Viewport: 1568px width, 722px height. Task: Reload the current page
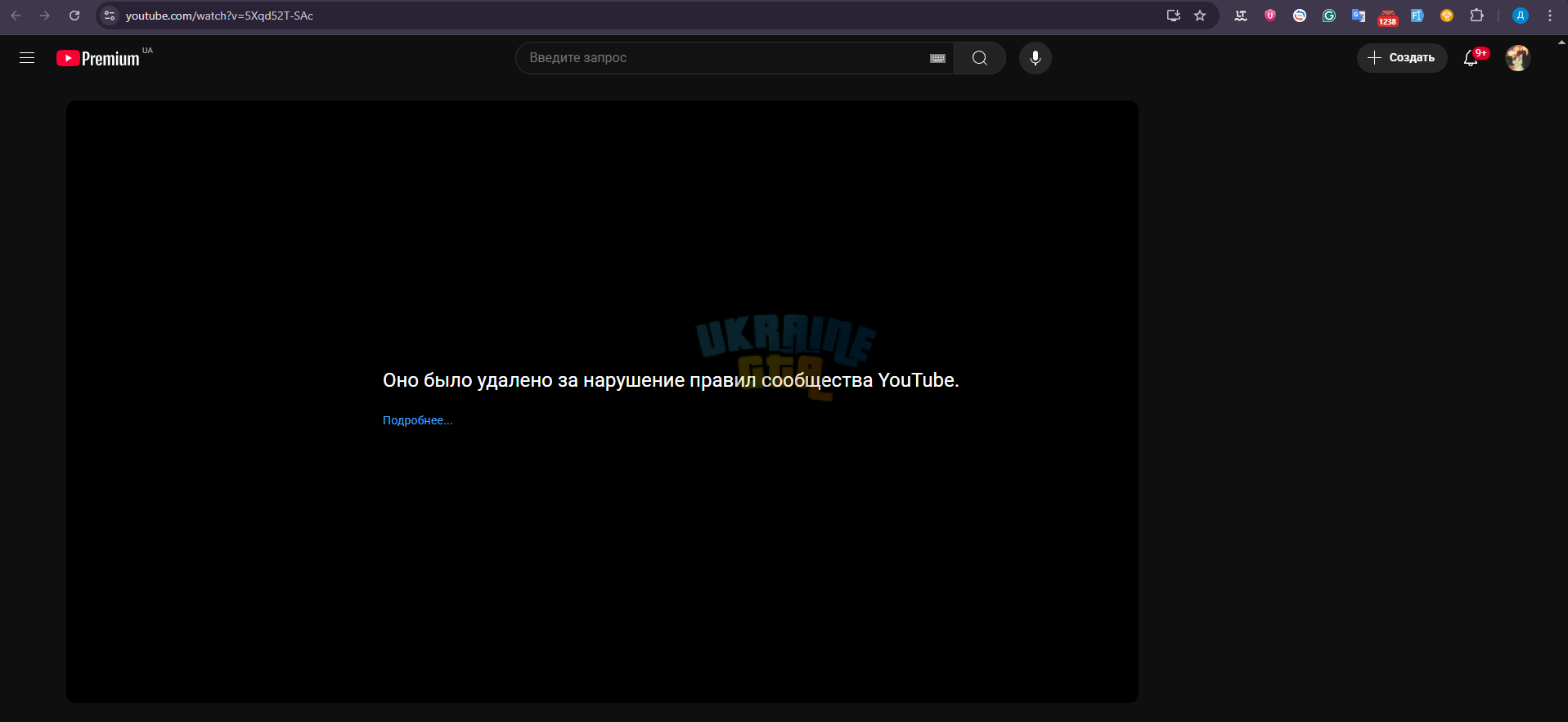click(74, 16)
